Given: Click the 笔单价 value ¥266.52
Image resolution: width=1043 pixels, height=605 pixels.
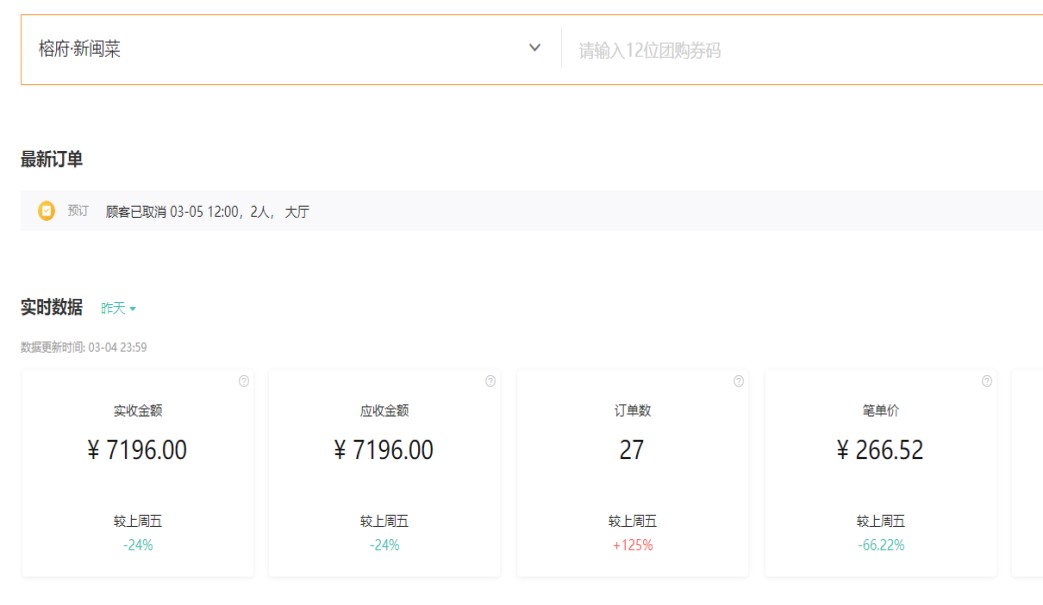Looking at the screenshot, I should 880,450.
